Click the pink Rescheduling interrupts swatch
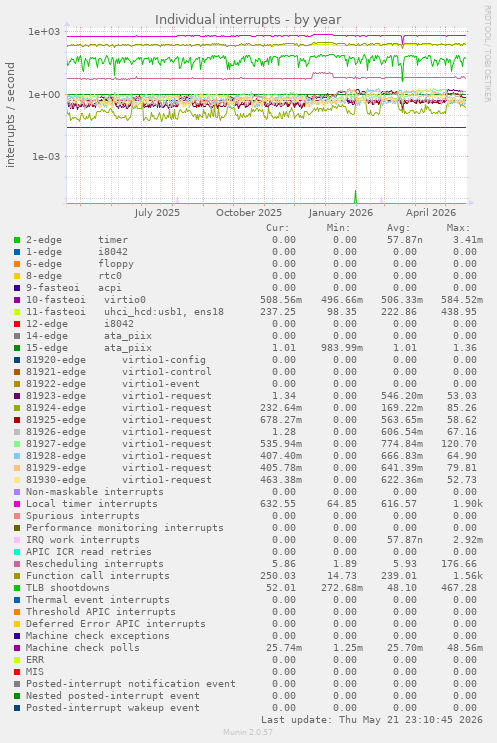Image resolution: width=497 pixels, height=743 pixels. [17, 564]
